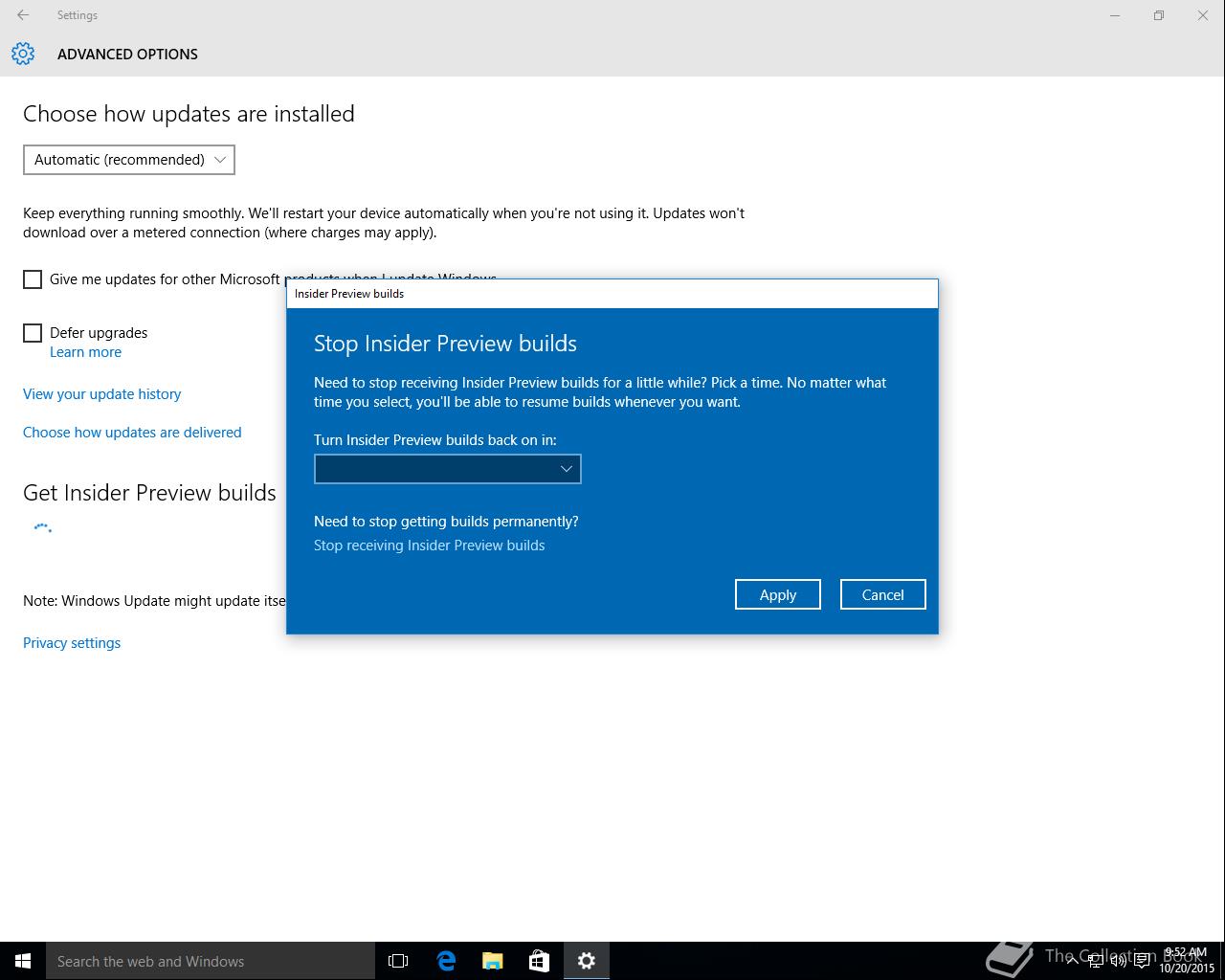Open the Action Center notifications icon
This screenshot has height=980, width=1225.
click(1142, 961)
